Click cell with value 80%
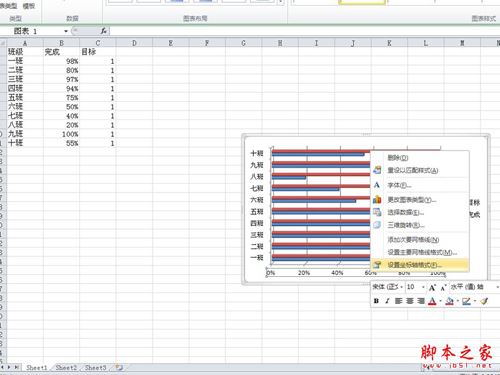The height and width of the screenshot is (375, 500). (61, 70)
